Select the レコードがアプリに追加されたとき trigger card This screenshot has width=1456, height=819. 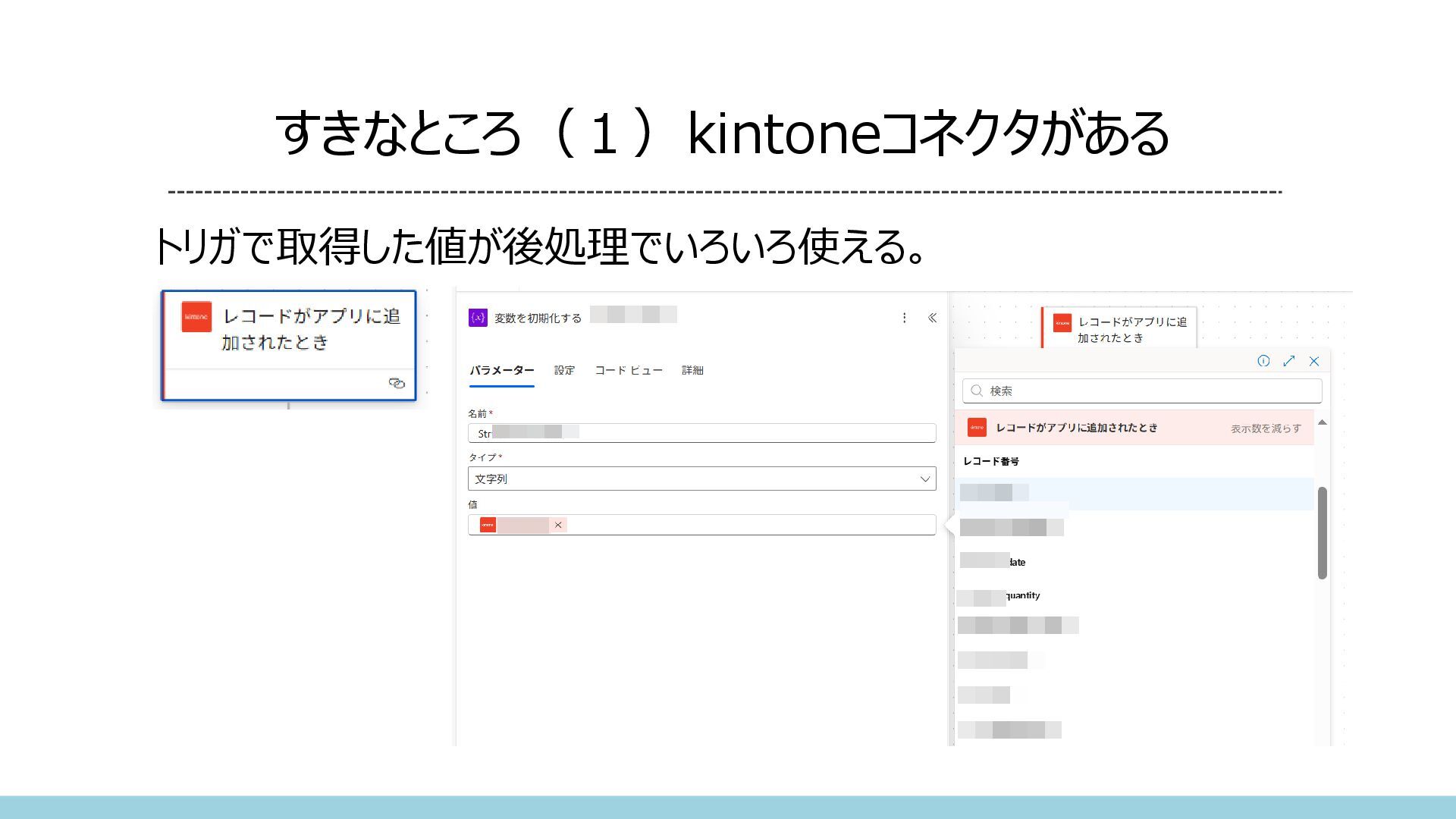coord(289,345)
